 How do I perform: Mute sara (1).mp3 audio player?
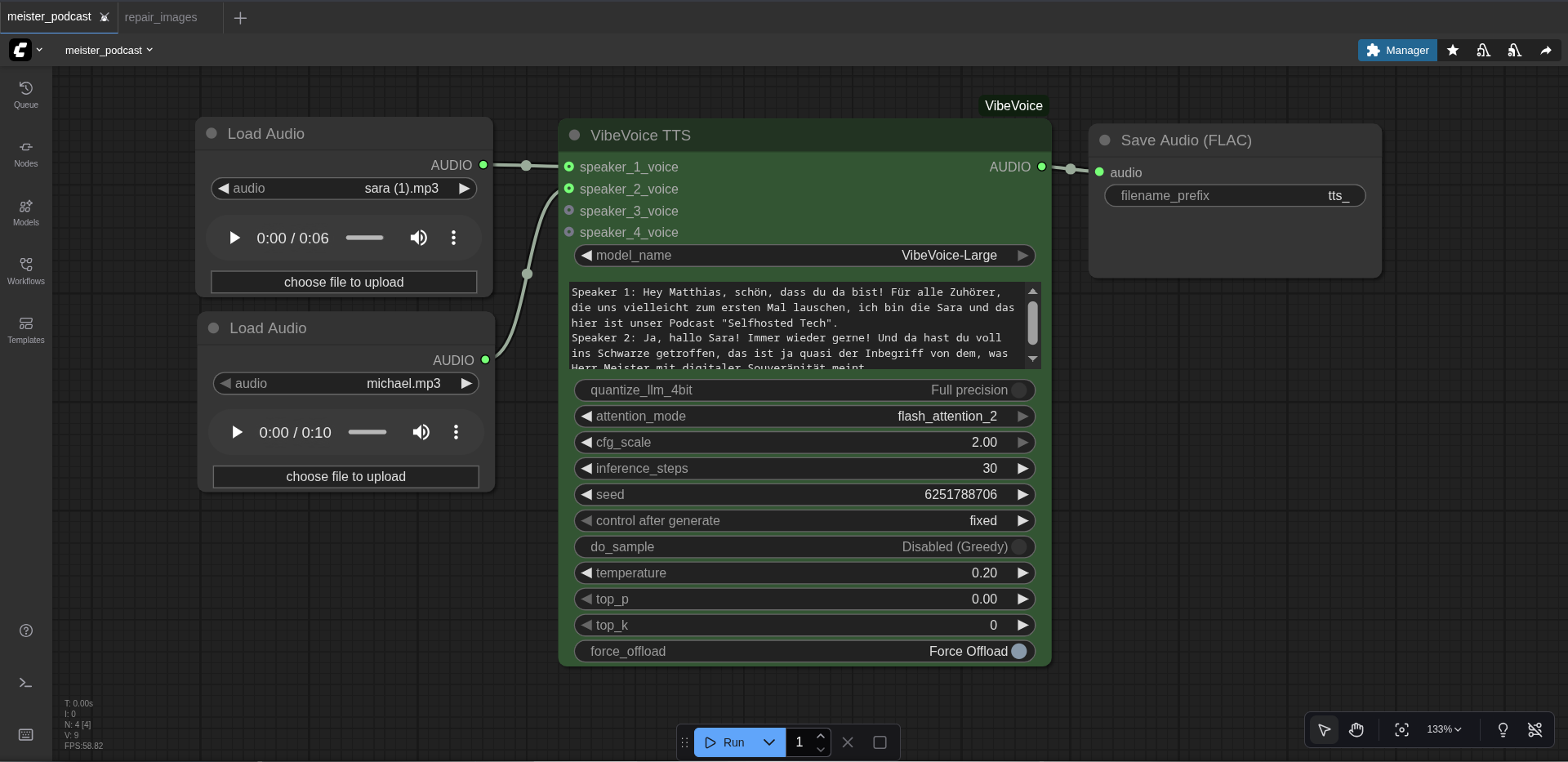[x=418, y=238]
